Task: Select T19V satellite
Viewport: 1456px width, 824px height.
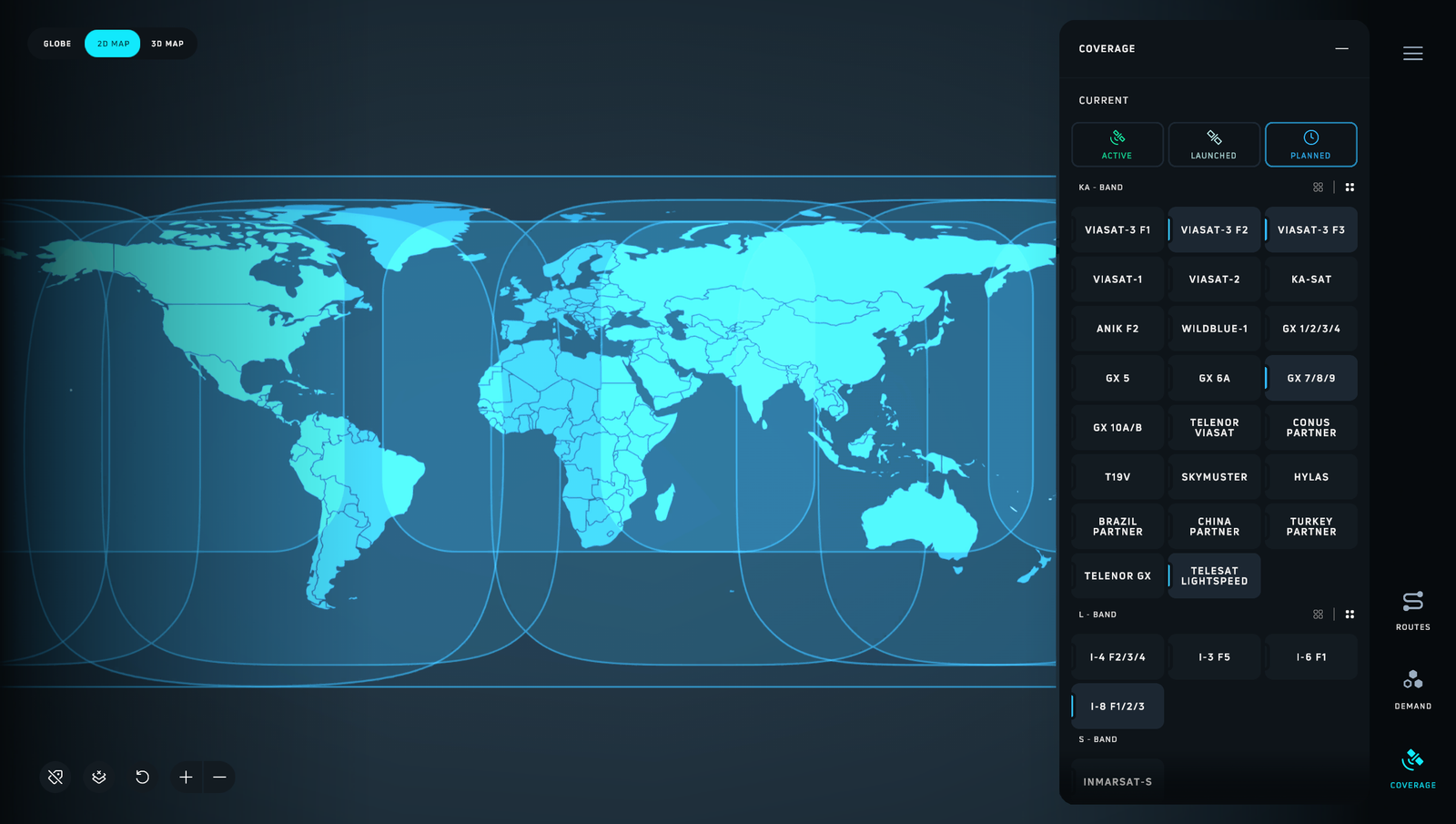Action: tap(1117, 477)
